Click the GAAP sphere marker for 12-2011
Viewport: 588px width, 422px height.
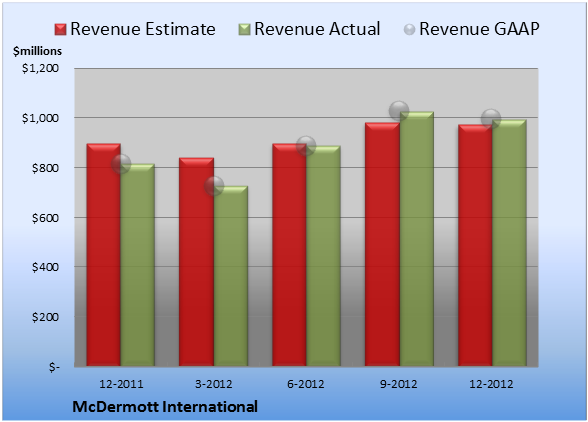pyautogui.click(x=121, y=164)
